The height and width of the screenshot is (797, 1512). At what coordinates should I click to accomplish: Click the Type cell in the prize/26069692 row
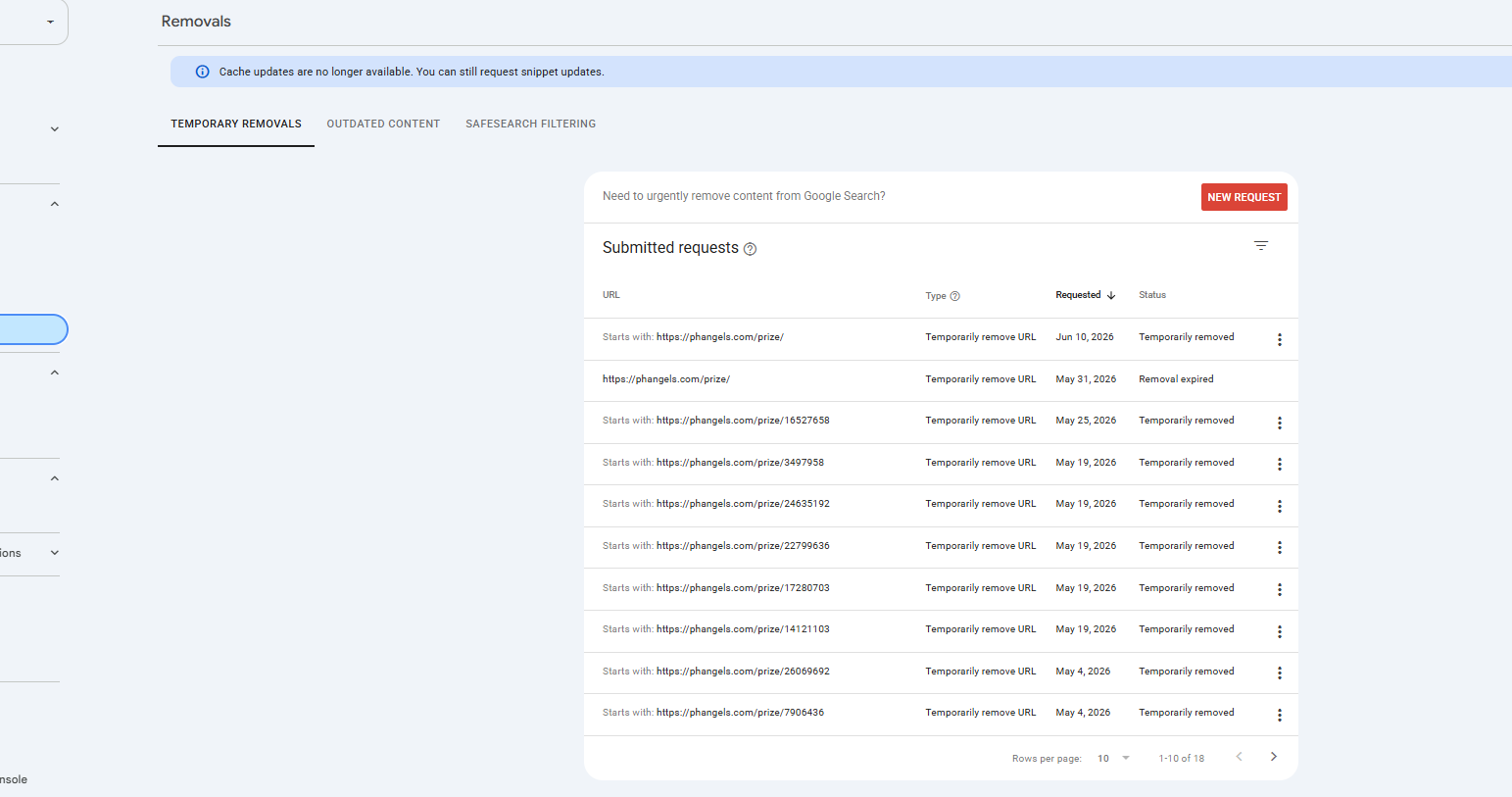980,672
